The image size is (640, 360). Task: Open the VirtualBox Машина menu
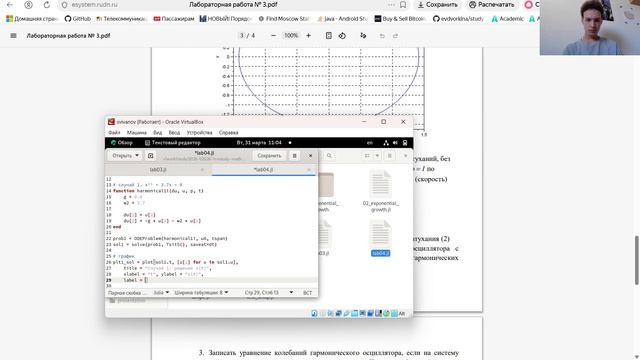pyautogui.click(x=136, y=133)
